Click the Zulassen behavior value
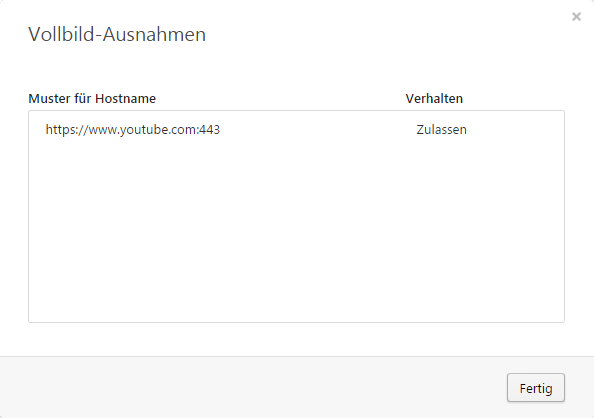The width and height of the screenshot is (594, 418). coord(441,130)
